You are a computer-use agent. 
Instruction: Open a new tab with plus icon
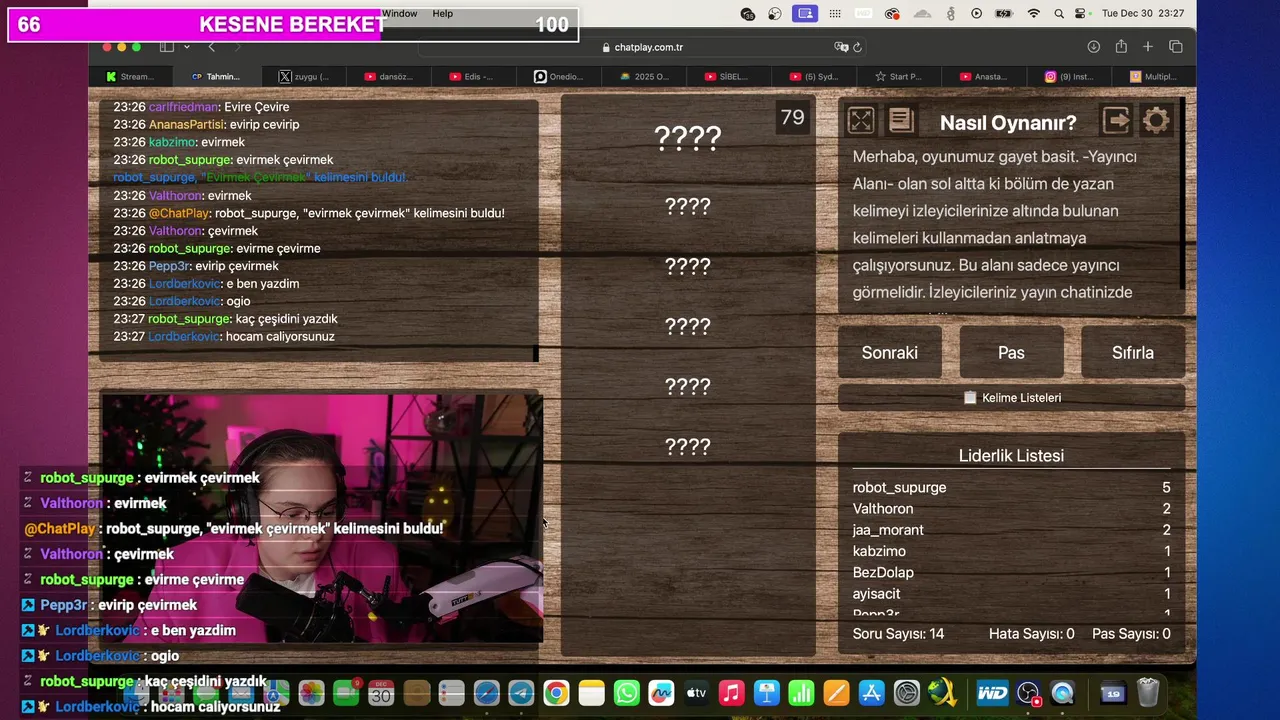point(1148,47)
